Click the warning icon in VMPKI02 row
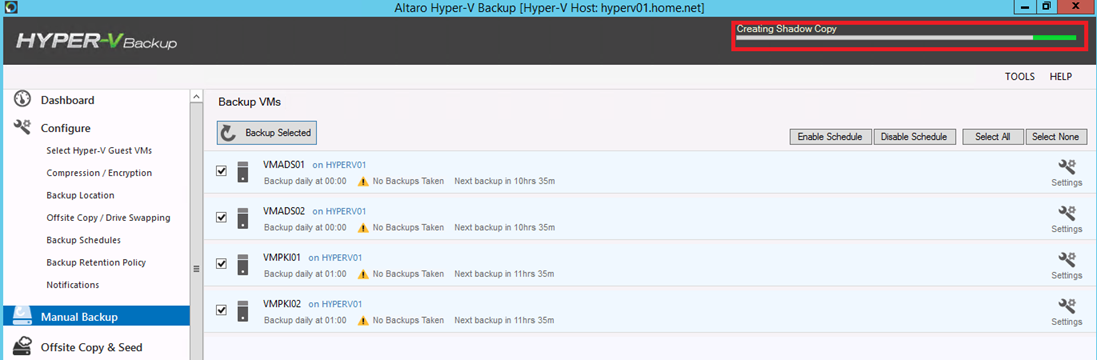Viewport: 1097px width, 360px height. pos(363,321)
